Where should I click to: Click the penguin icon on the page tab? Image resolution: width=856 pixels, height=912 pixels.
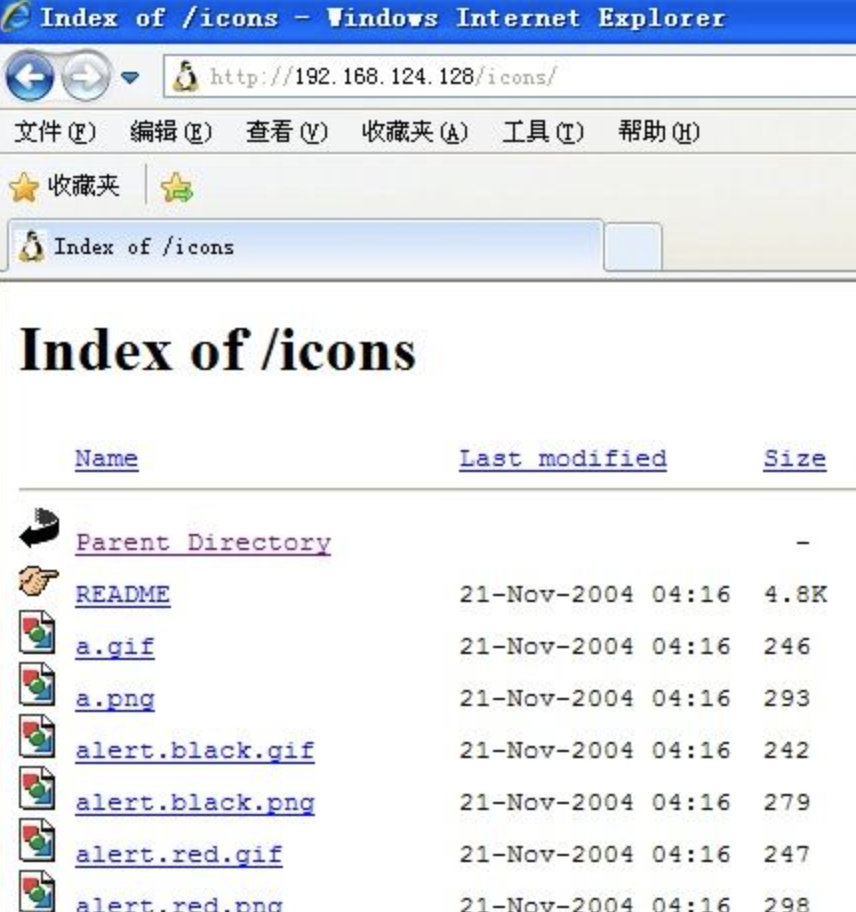[x=31, y=247]
